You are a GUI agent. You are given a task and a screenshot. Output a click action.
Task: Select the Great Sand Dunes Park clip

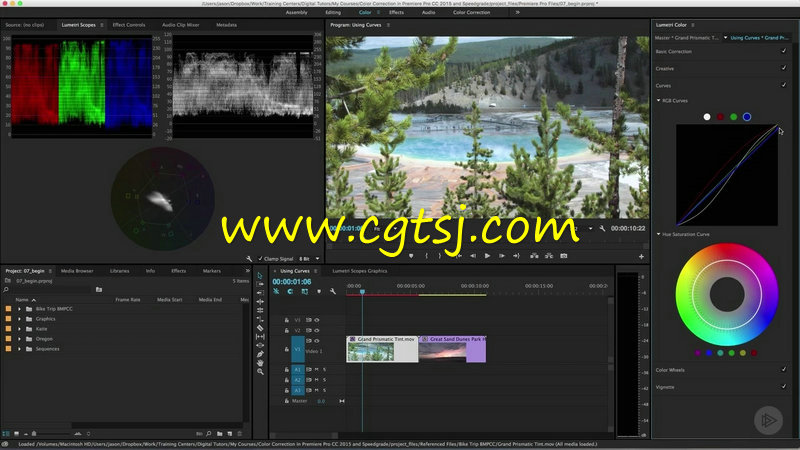(452, 349)
